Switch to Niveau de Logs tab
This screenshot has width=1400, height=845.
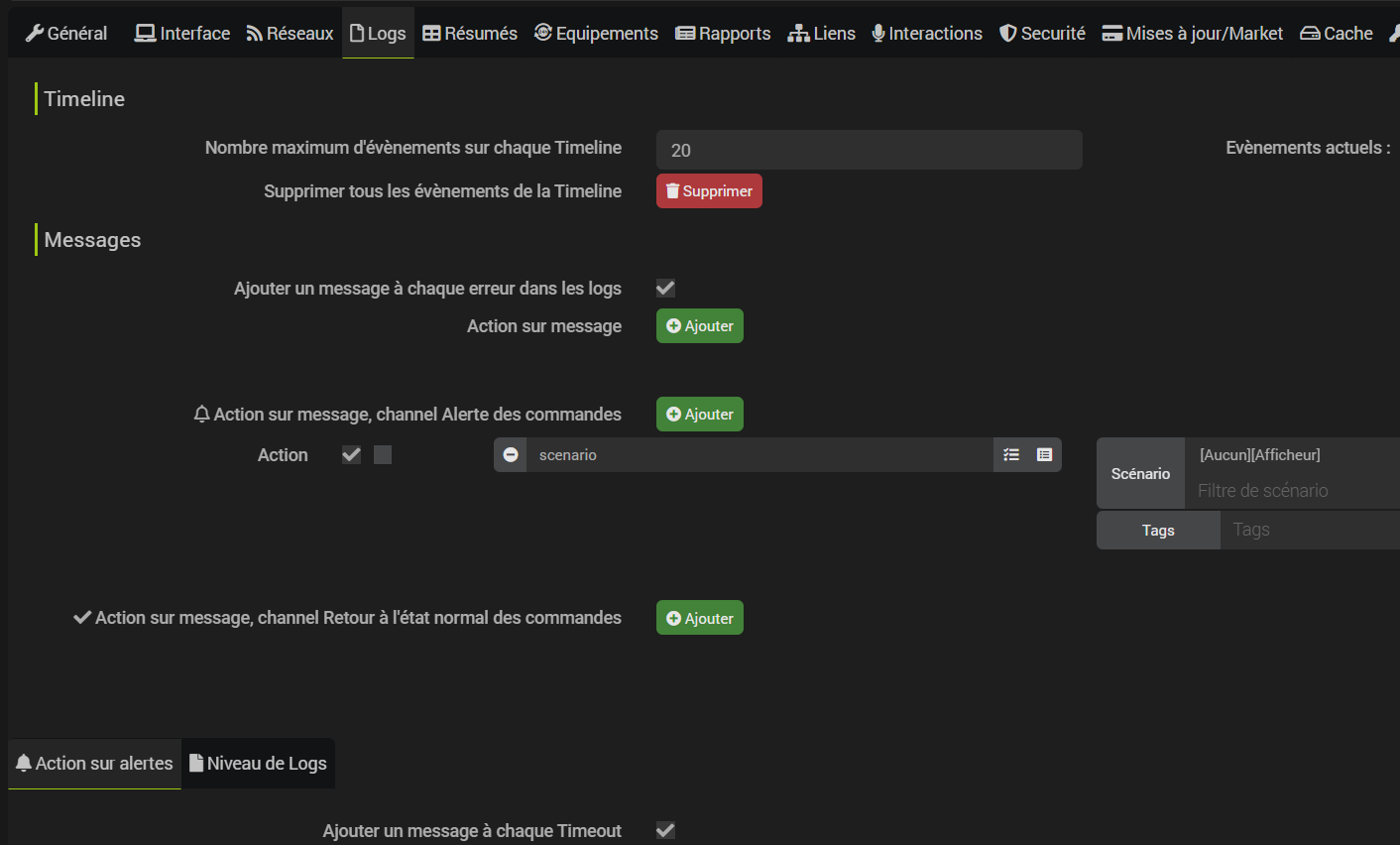(x=258, y=763)
